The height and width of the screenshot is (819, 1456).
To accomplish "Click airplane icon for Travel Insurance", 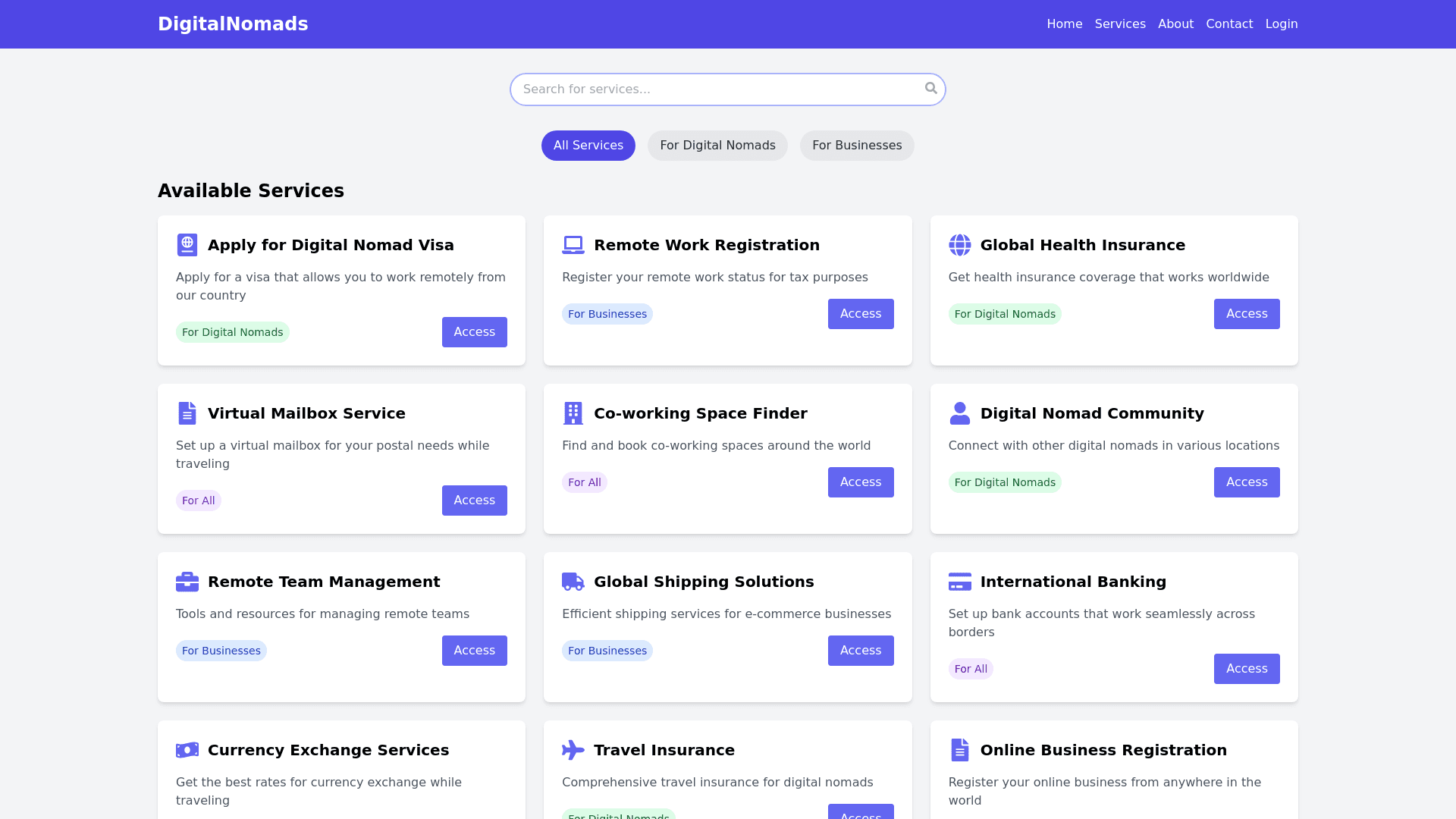I will pos(573,750).
